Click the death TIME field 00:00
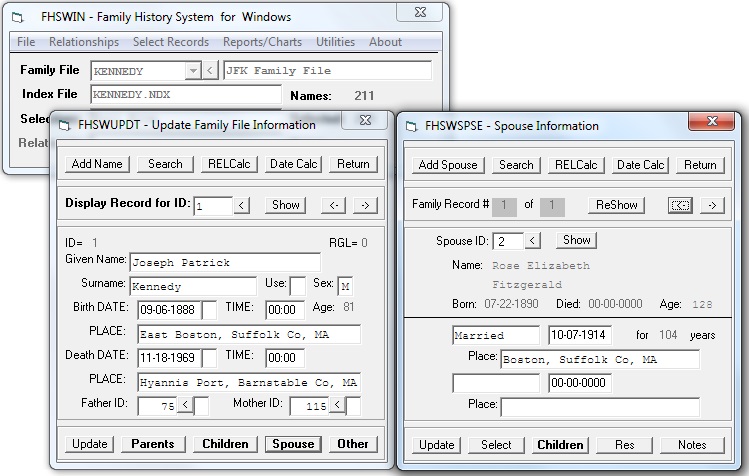 click(x=285, y=358)
